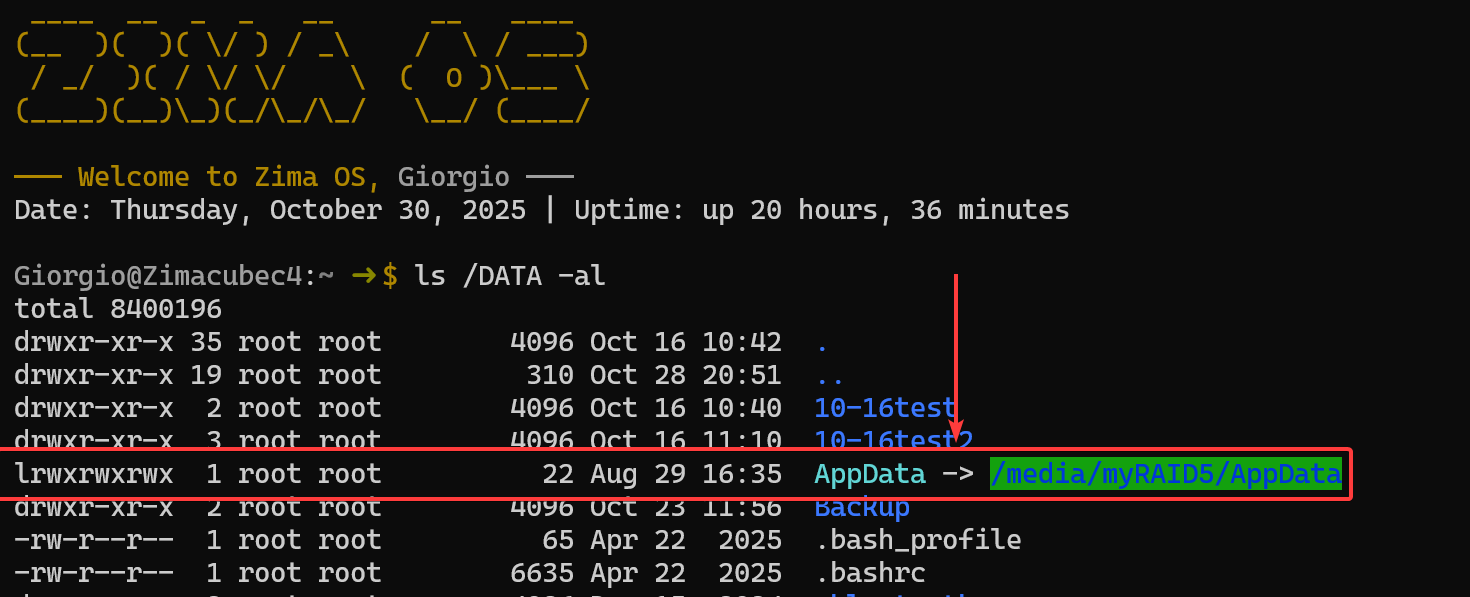Click the "total 8400196" output line
Screen dimensions: 1470x597
[118, 309]
